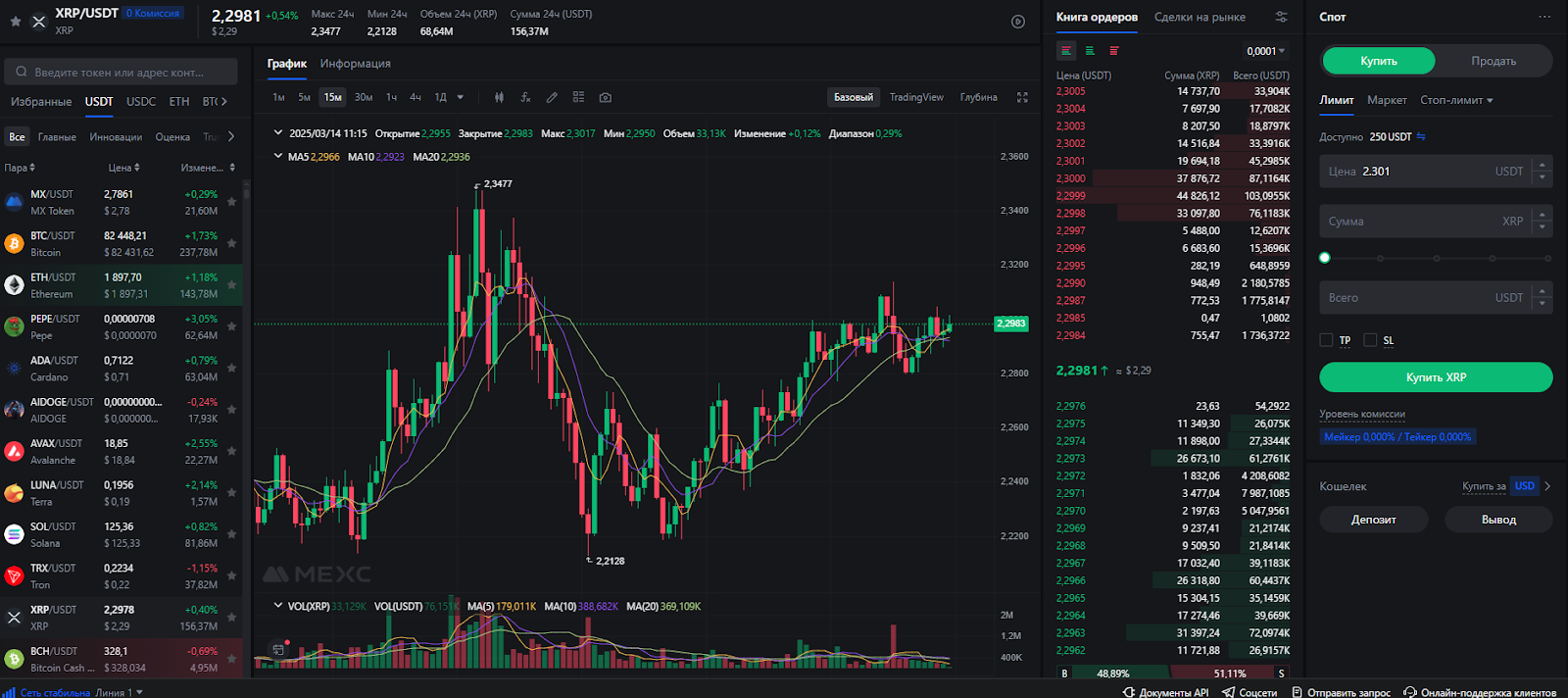Favorite the ADA/USDT pair star
The height and width of the screenshot is (698, 1568).
pyautogui.click(x=231, y=368)
